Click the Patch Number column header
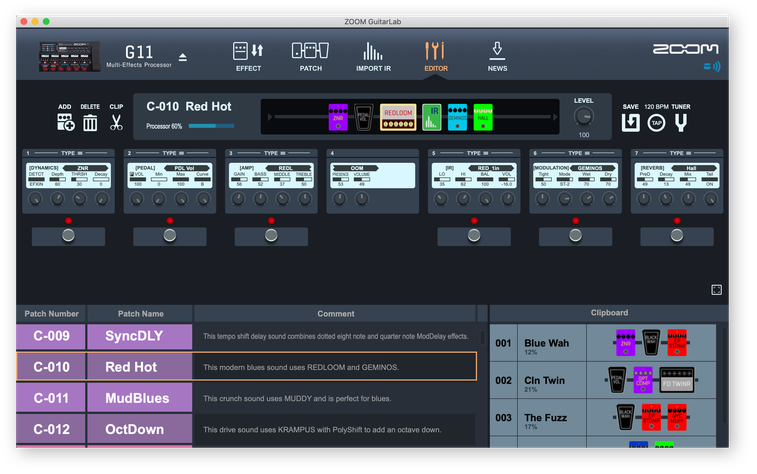 (x=51, y=314)
